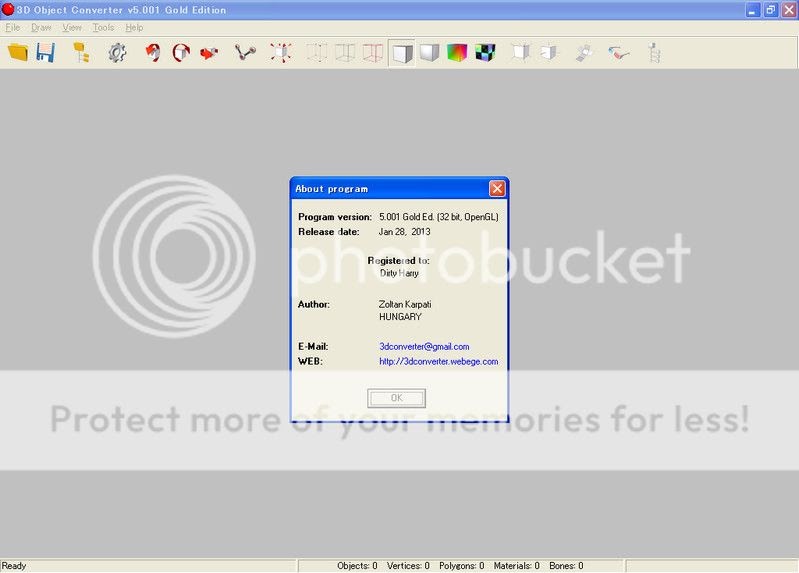Open the Help menu
Screen dimensions: 799x573
tap(134, 28)
